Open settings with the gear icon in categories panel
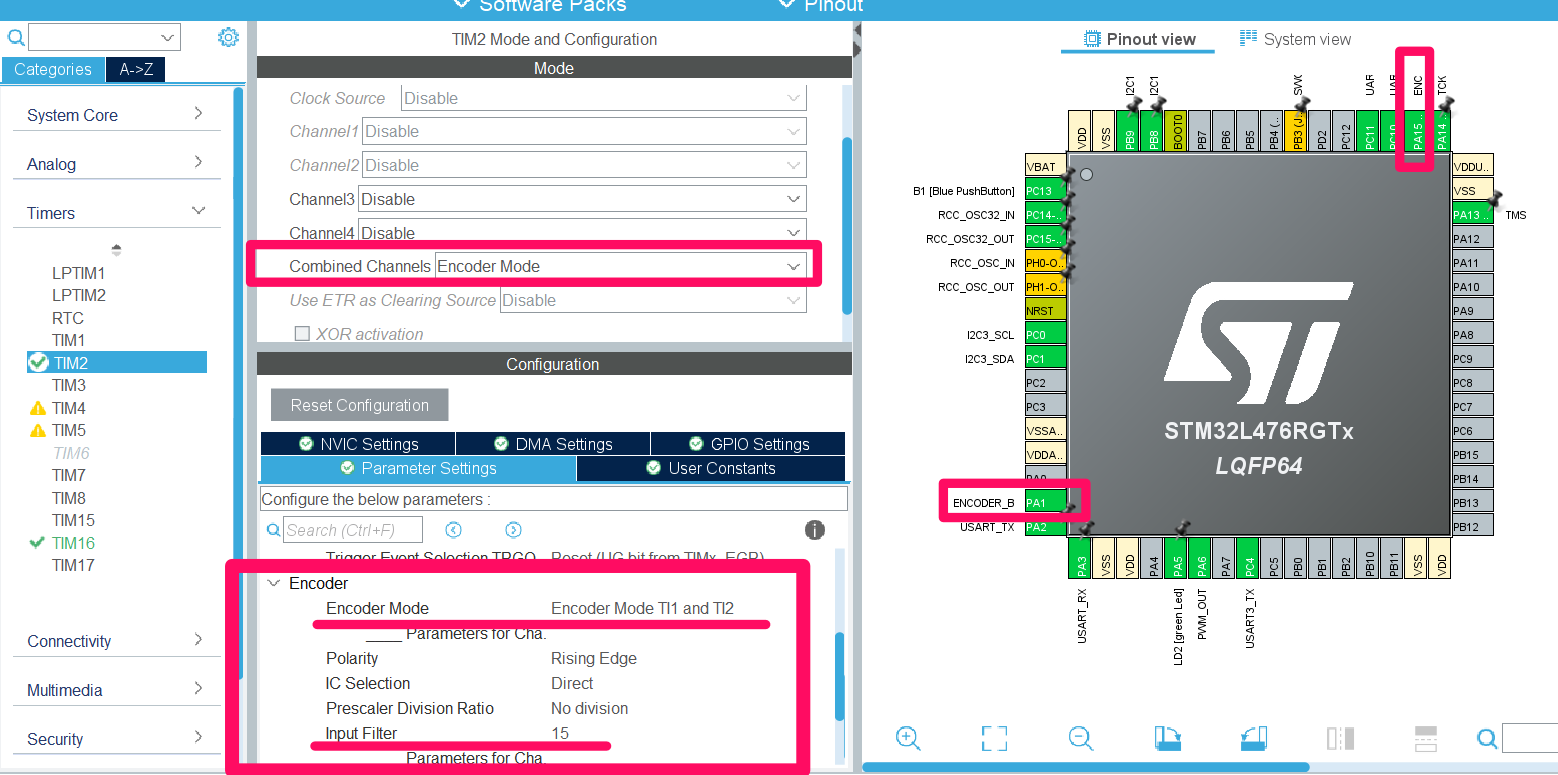 point(229,38)
